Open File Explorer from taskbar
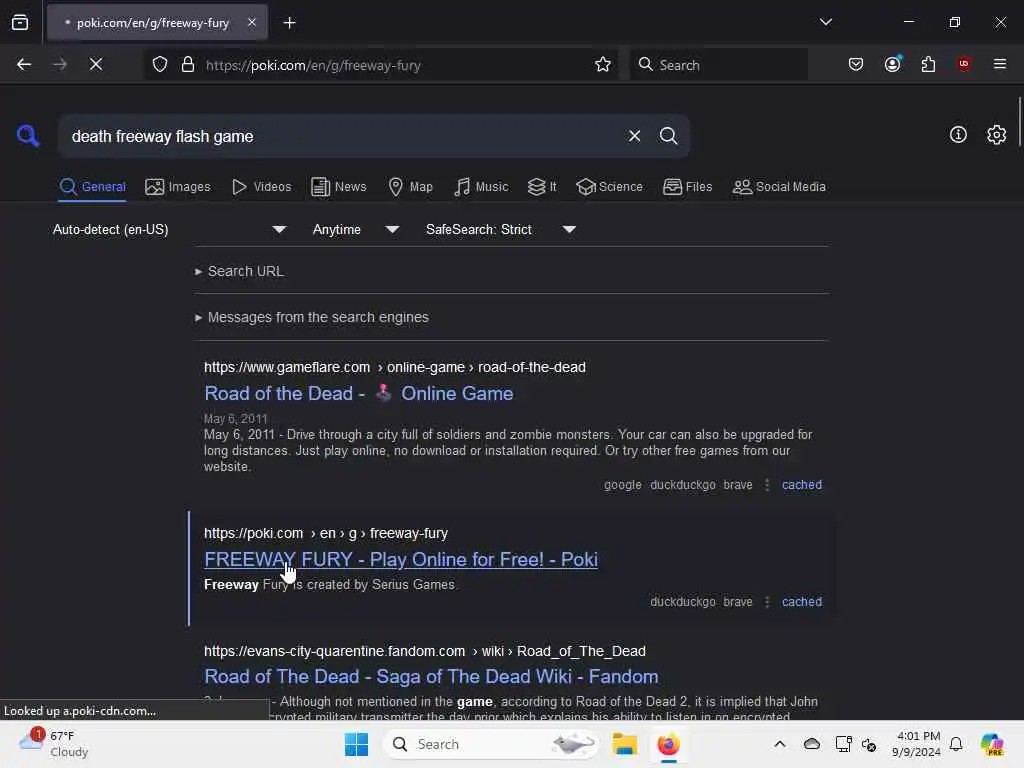This screenshot has width=1024, height=768. [624, 744]
